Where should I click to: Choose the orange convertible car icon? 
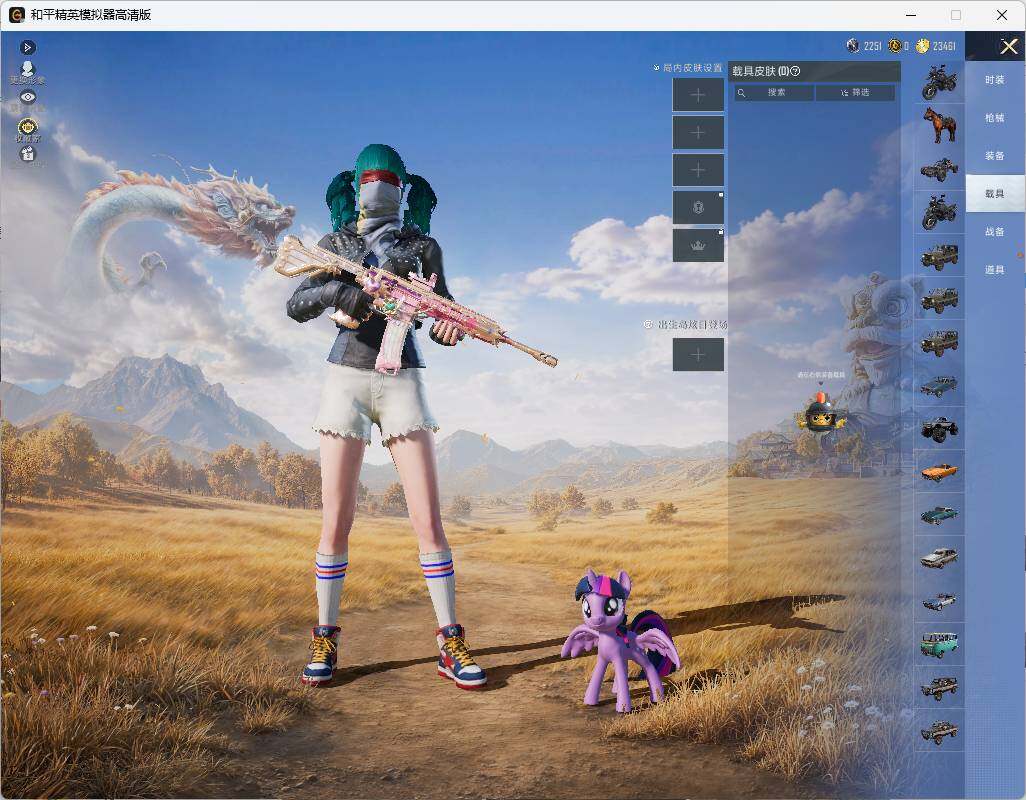(x=940, y=472)
